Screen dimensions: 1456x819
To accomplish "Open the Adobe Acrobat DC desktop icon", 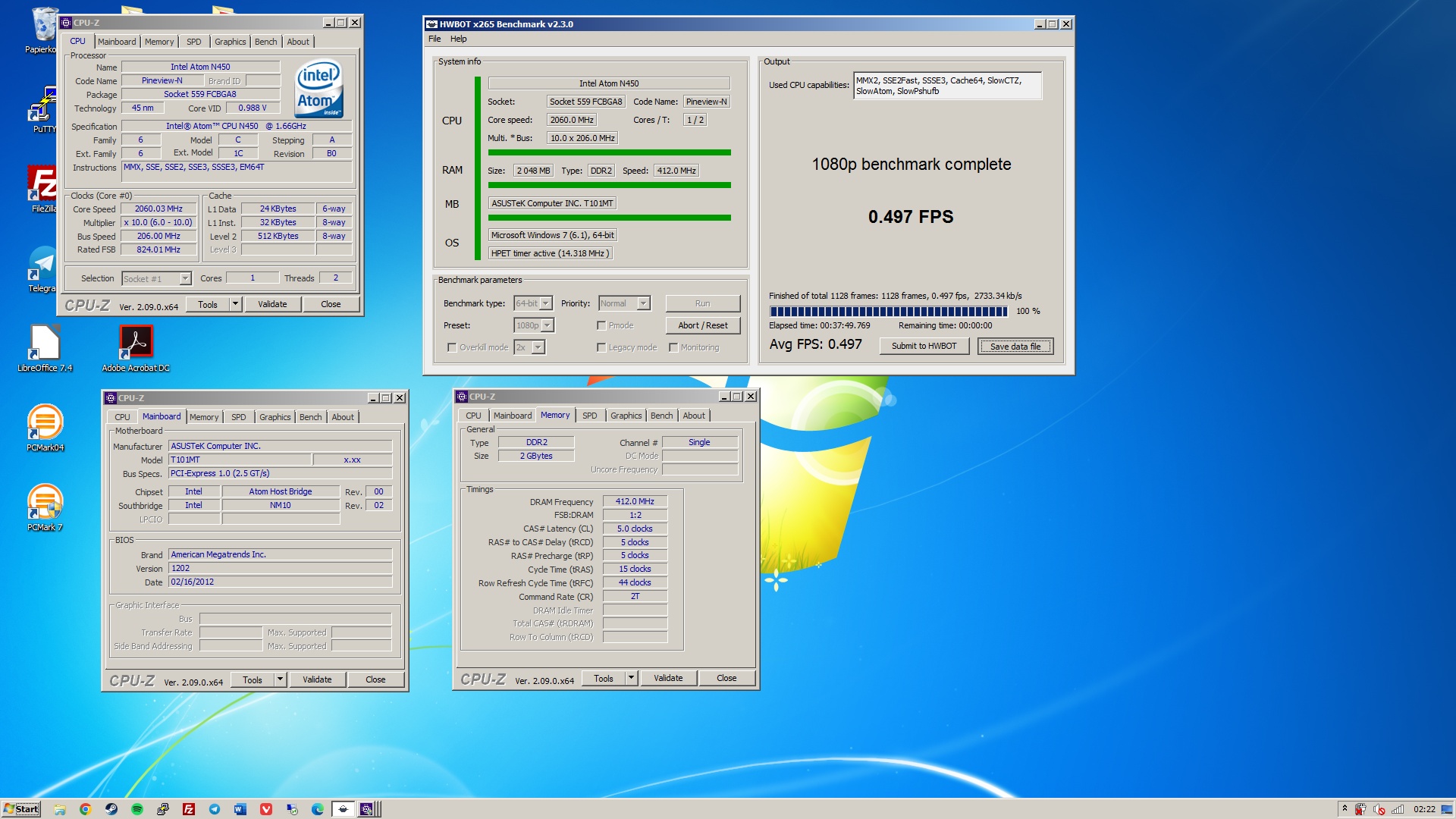I will (136, 349).
